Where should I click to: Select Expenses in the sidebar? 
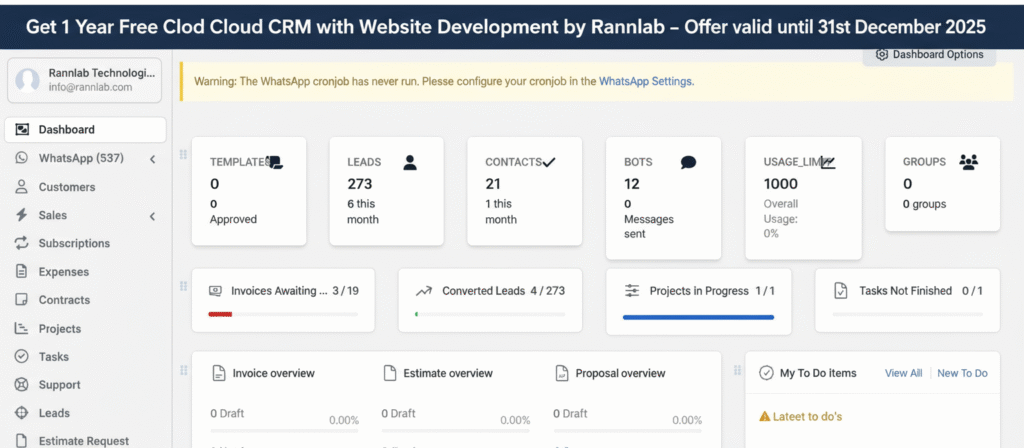pos(63,272)
